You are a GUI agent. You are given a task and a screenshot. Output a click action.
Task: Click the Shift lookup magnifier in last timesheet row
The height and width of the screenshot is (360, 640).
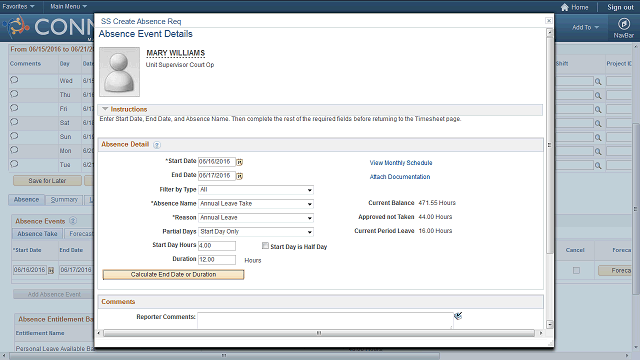coord(598,165)
